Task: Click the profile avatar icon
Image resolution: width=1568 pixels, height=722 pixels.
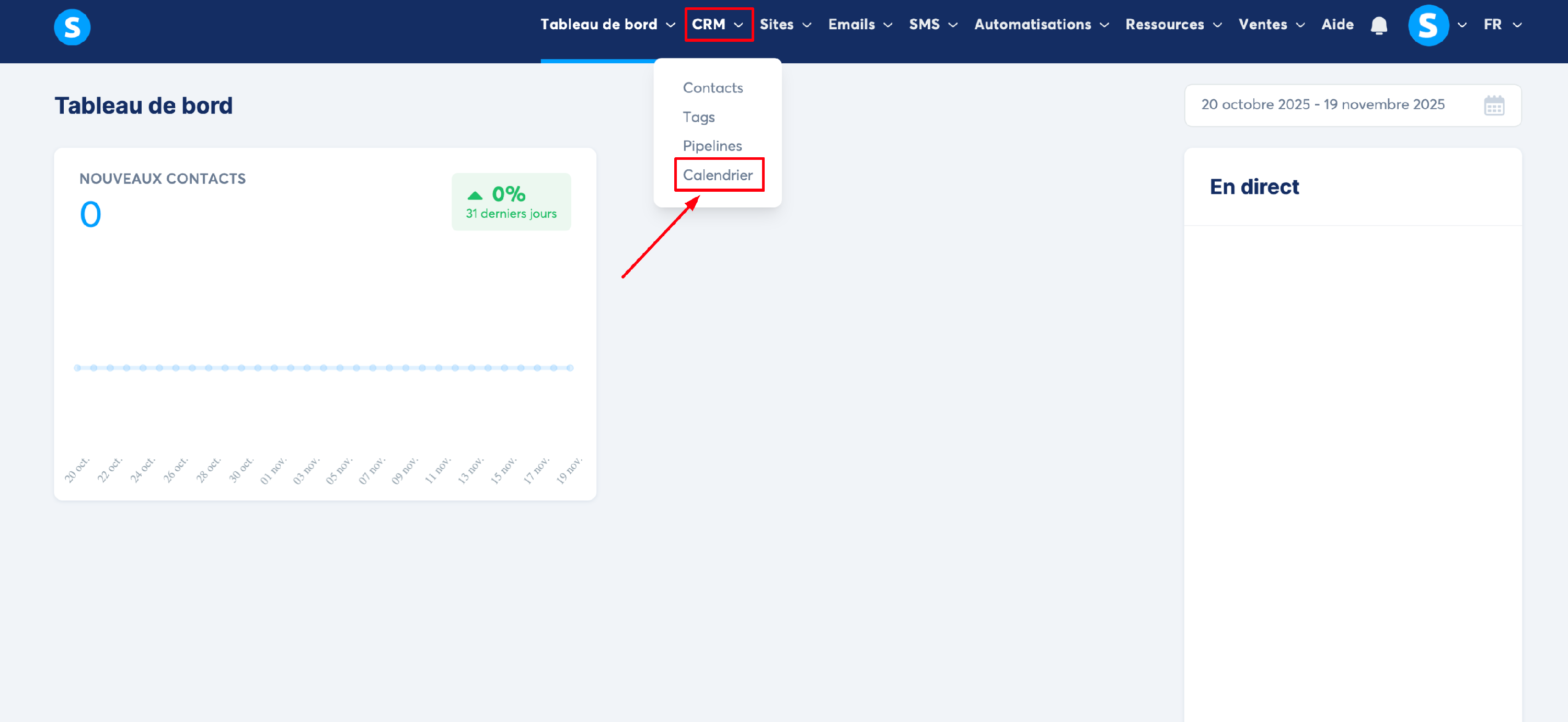Action: [x=1428, y=26]
